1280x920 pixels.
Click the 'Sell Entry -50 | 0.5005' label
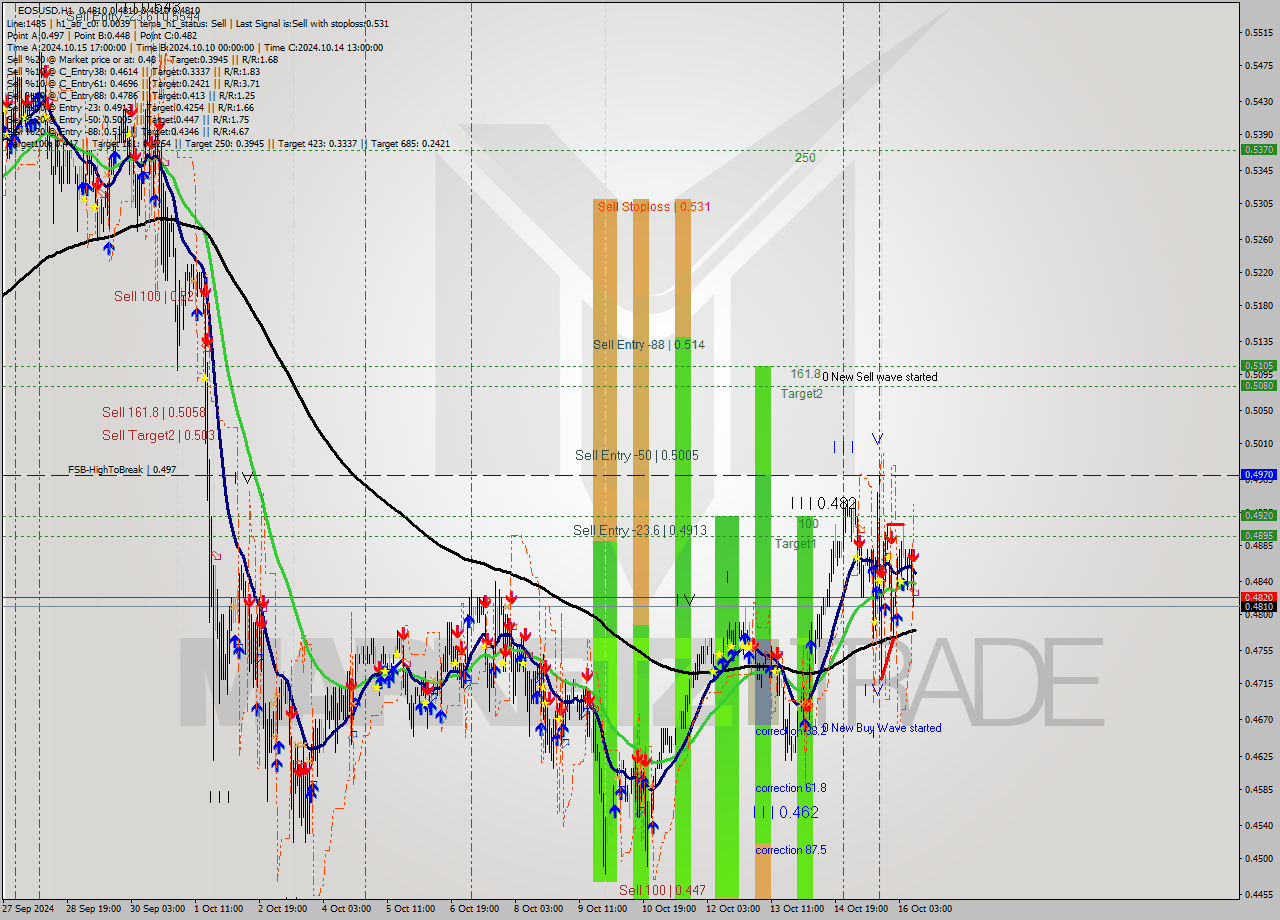tap(636, 456)
